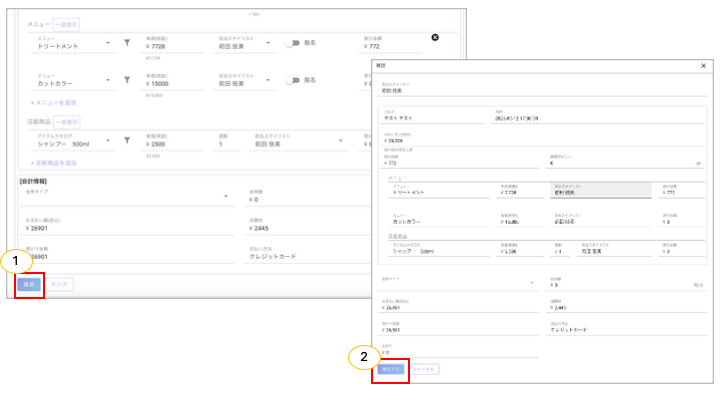This screenshot has width=720, height=405.
Task: Toggle 指名 switch in the カットカラー row
Action: click(292, 80)
